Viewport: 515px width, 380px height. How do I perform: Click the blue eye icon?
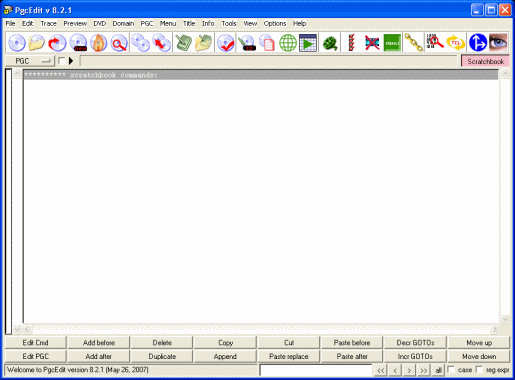498,43
